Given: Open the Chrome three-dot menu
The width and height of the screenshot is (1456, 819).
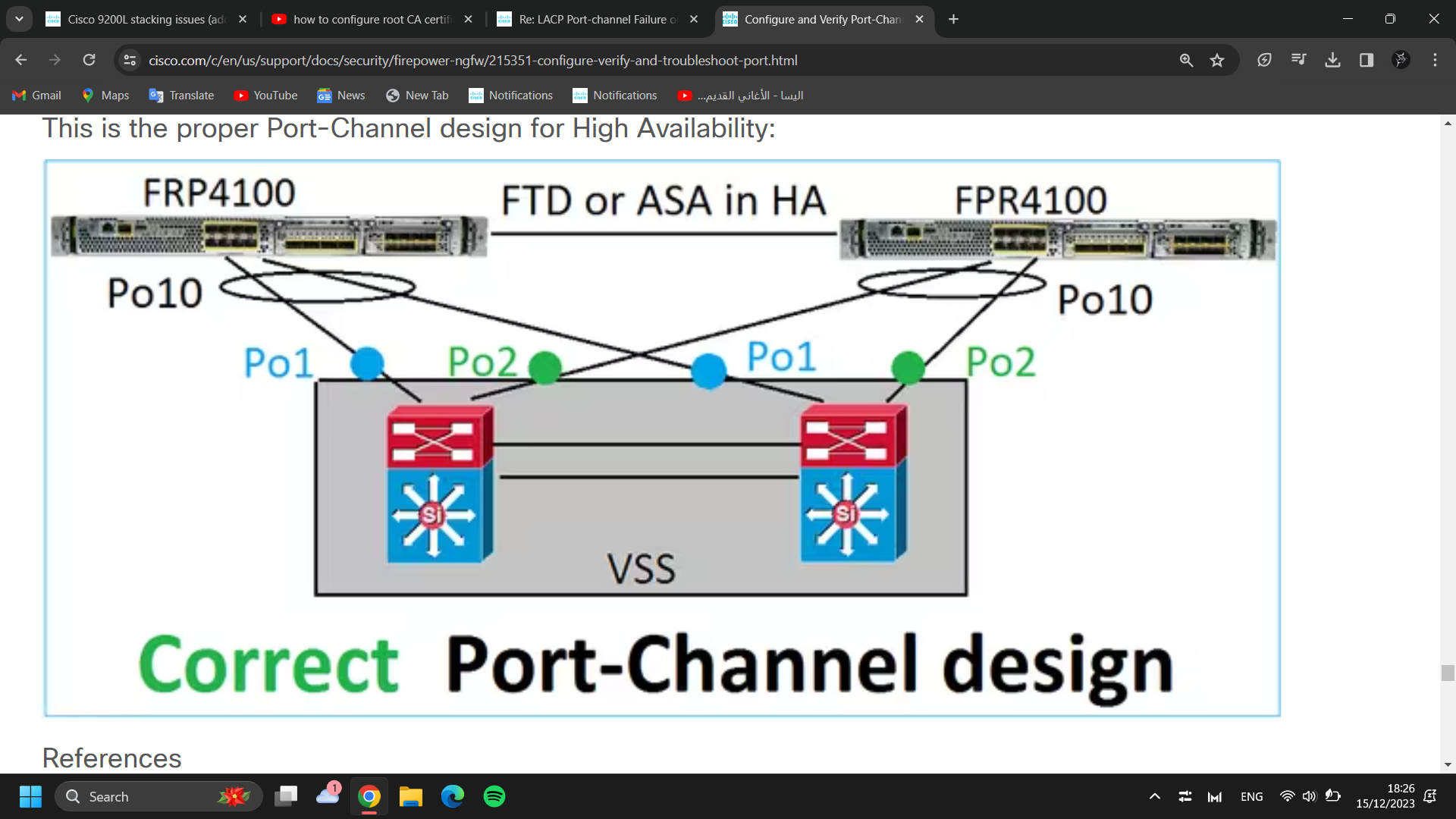Looking at the screenshot, I should 1435,60.
